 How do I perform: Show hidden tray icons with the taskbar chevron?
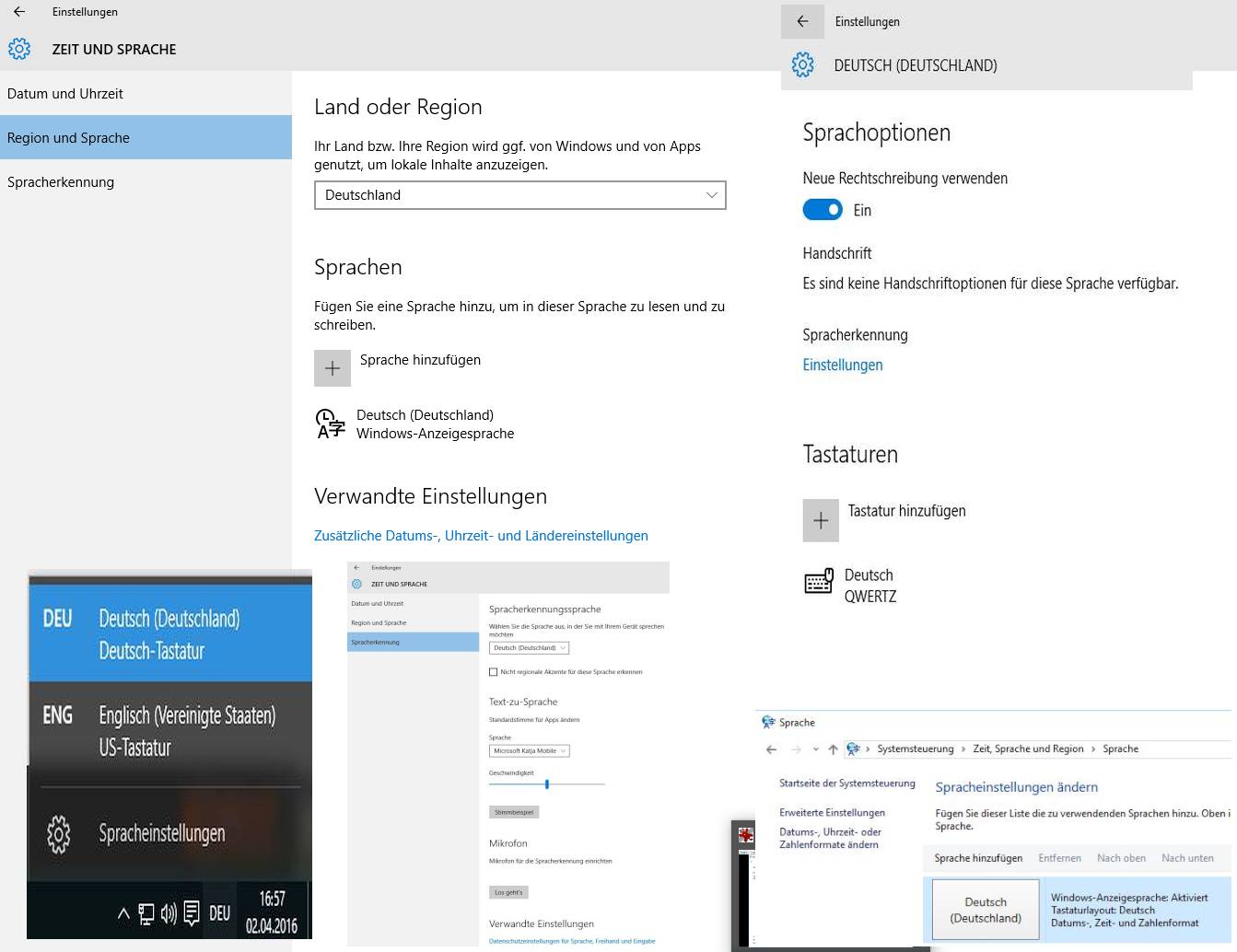pyautogui.click(x=123, y=913)
